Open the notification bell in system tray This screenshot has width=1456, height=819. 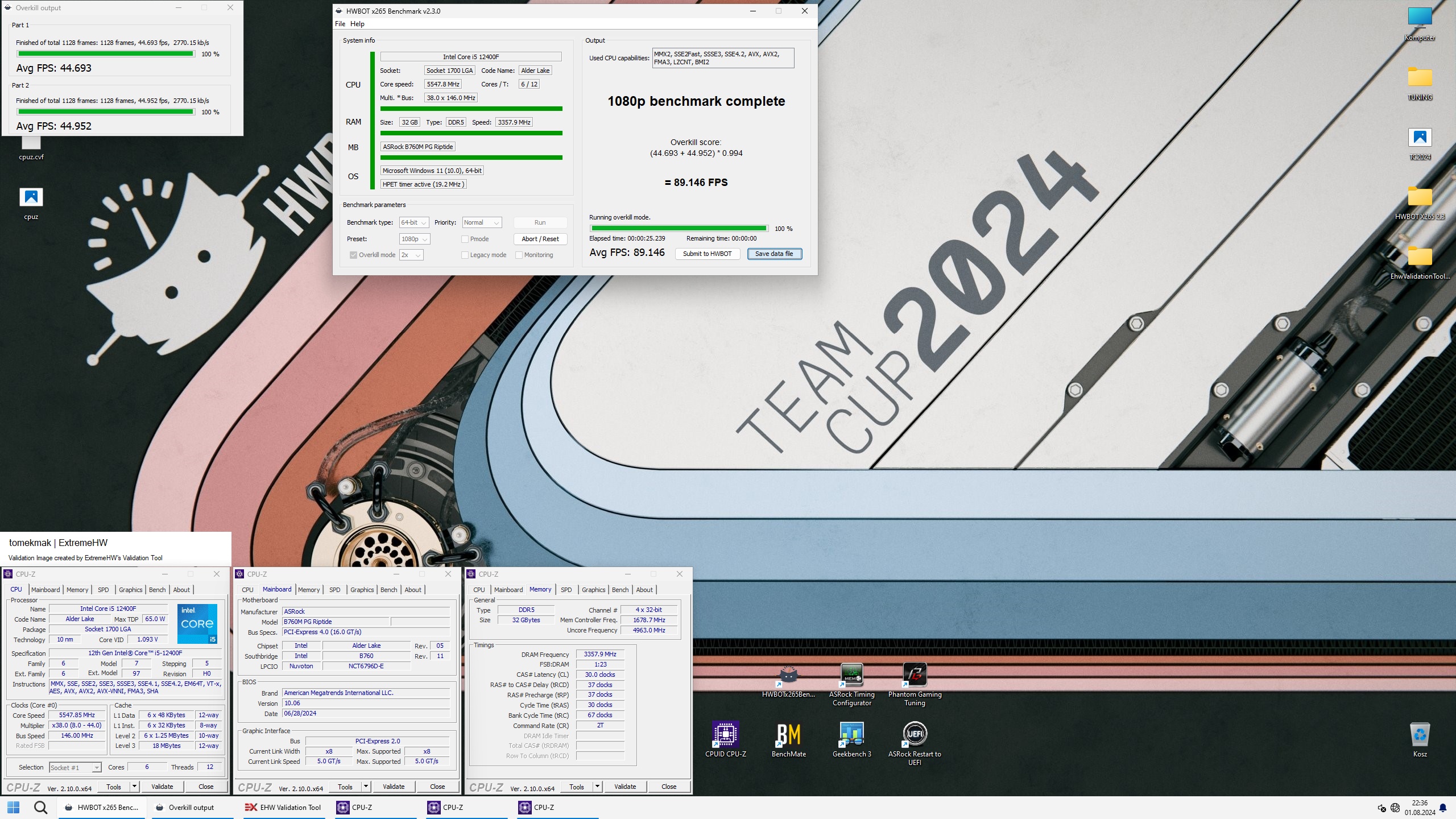(x=1443, y=808)
